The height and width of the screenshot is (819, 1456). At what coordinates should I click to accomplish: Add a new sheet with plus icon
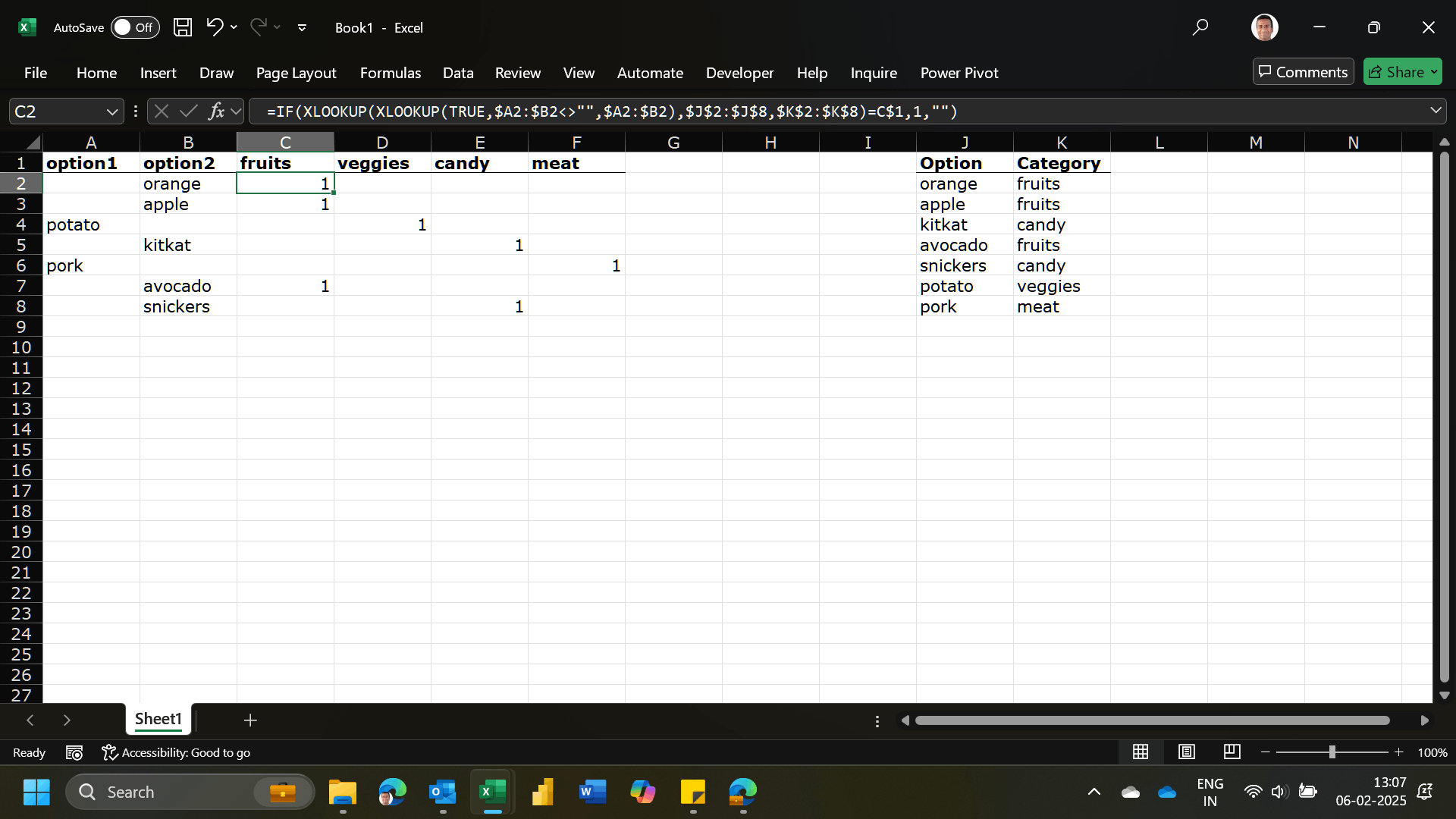(x=250, y=720)
